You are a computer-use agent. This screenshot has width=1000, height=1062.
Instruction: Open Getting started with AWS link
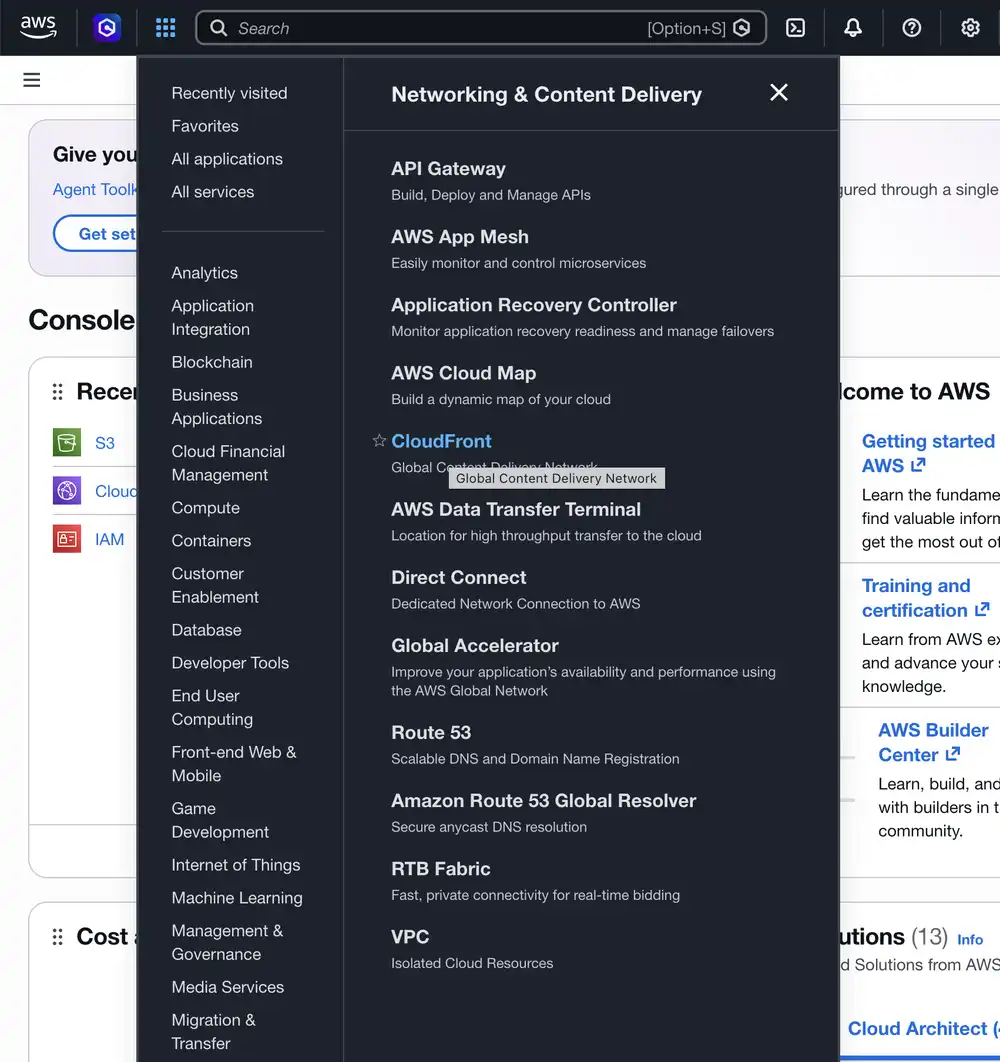pyautogui.click(x=928, y=453)
